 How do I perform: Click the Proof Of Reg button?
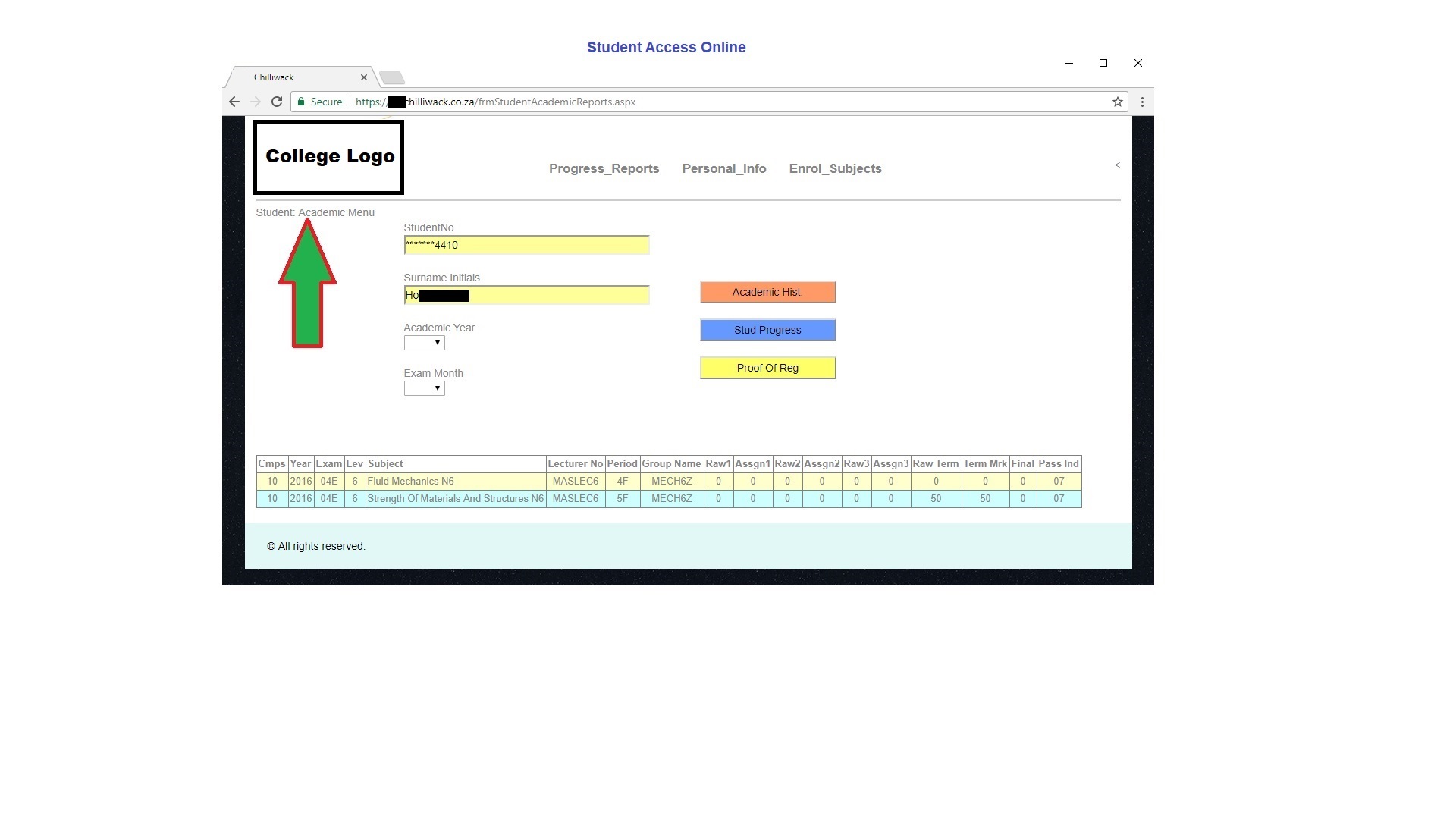coord(767,368)
